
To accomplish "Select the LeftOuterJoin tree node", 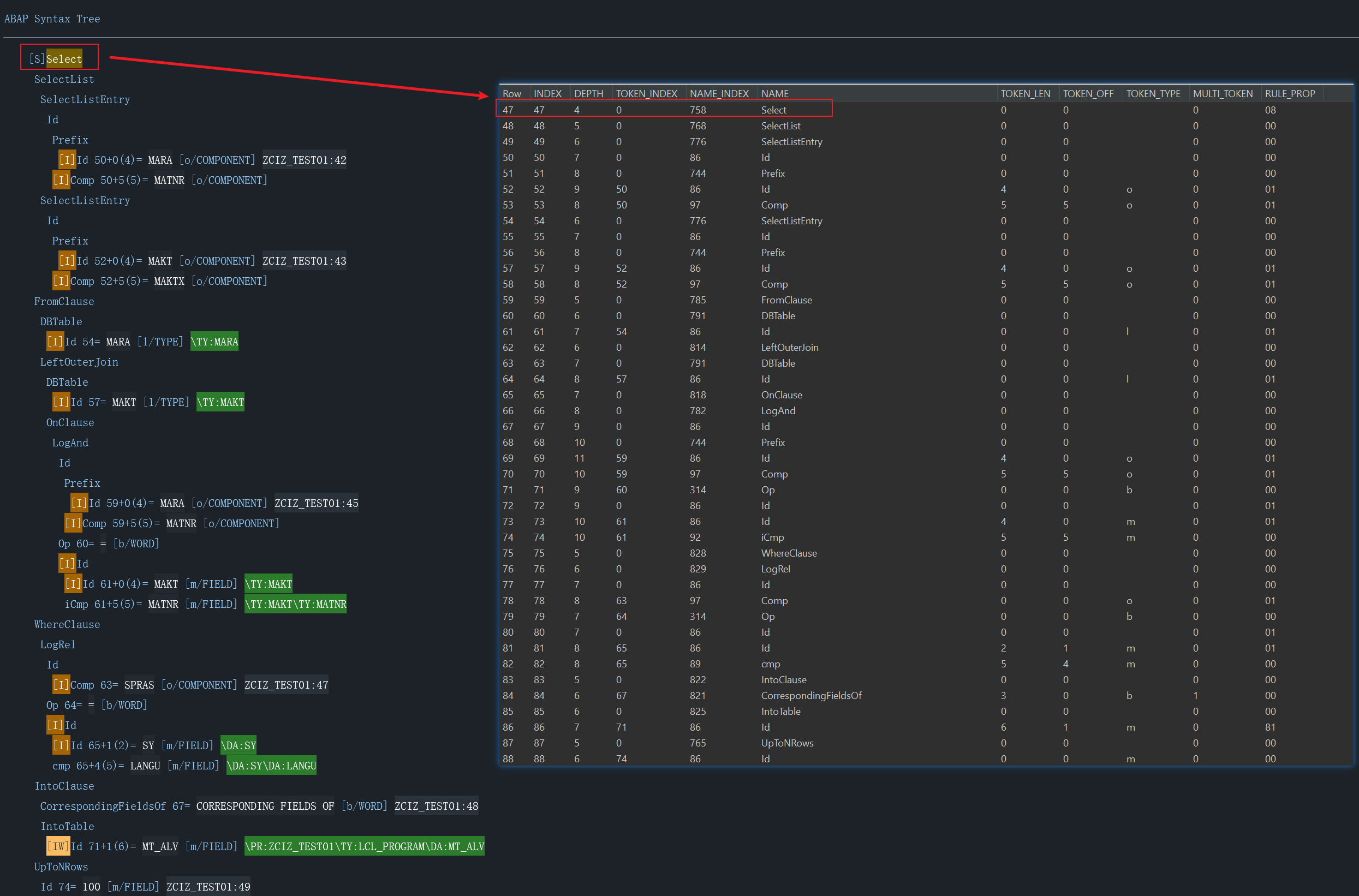I will pyautogui.click(x=79, y=362).
